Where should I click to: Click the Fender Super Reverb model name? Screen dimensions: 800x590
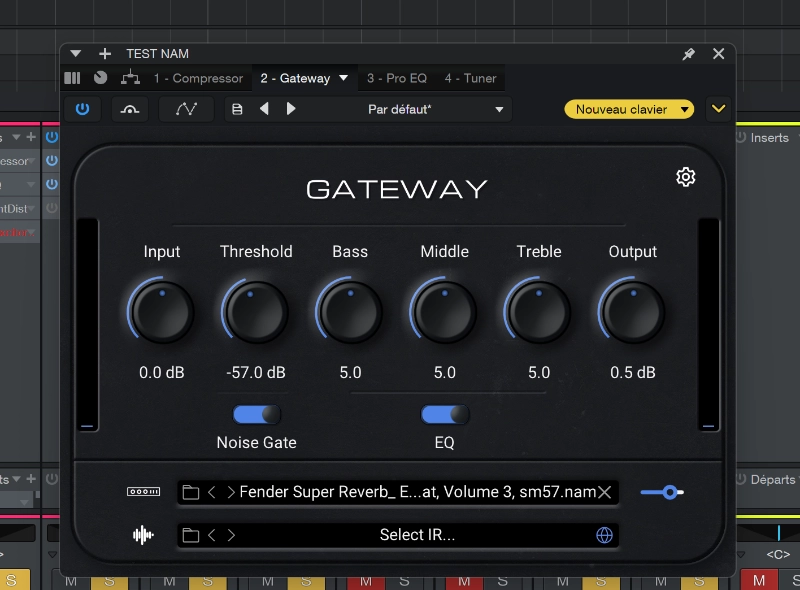pyautogui.click(x=418, y=492)
